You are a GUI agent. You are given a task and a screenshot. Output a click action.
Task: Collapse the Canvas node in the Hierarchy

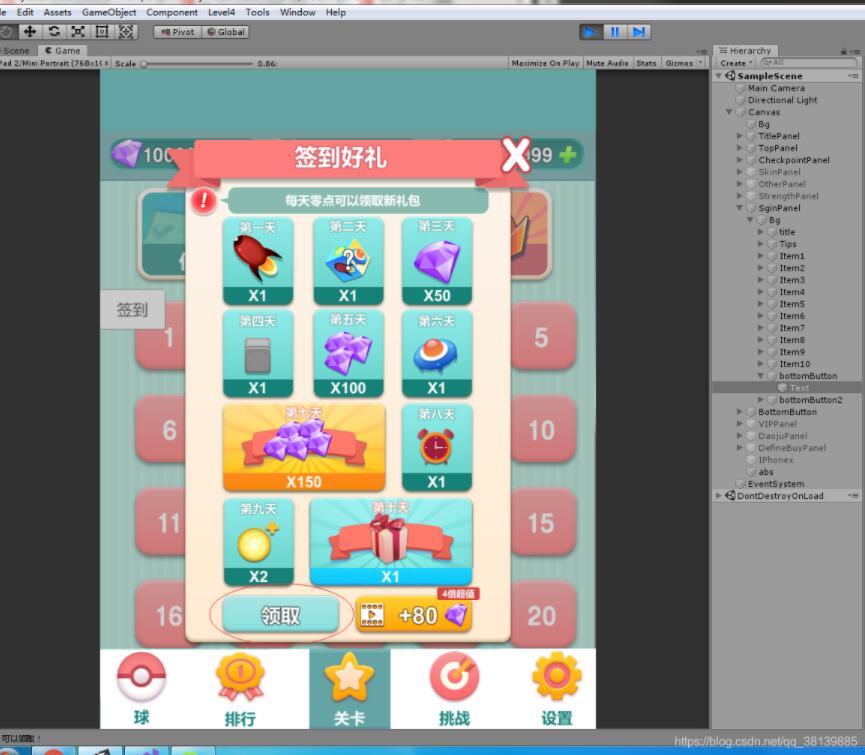(x=728, y=111)
